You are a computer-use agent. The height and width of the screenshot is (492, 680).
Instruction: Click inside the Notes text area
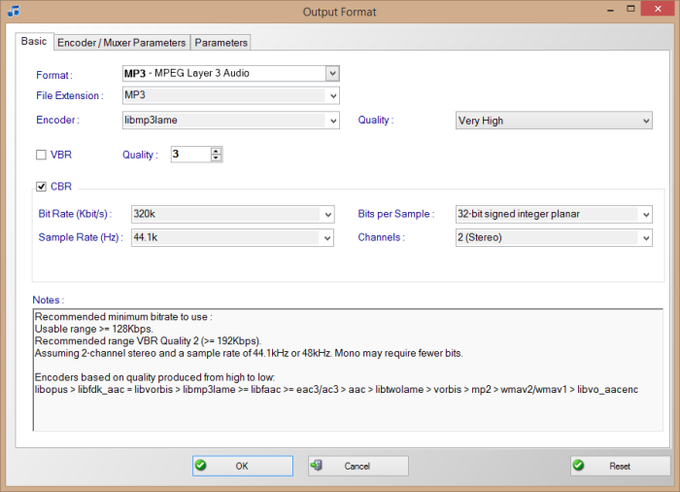click(x=348, y=370)
